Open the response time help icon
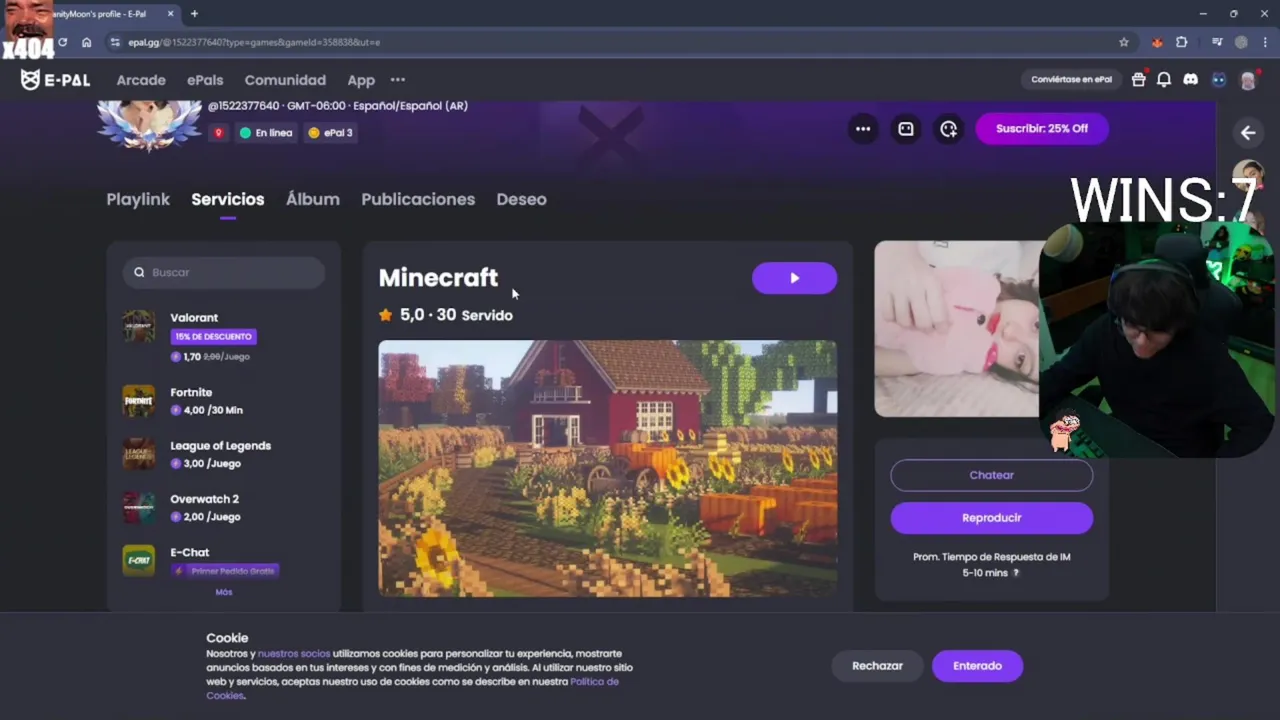Image resolution: width=1280 pixels, height=720 pixels. tap(1016, 573)
